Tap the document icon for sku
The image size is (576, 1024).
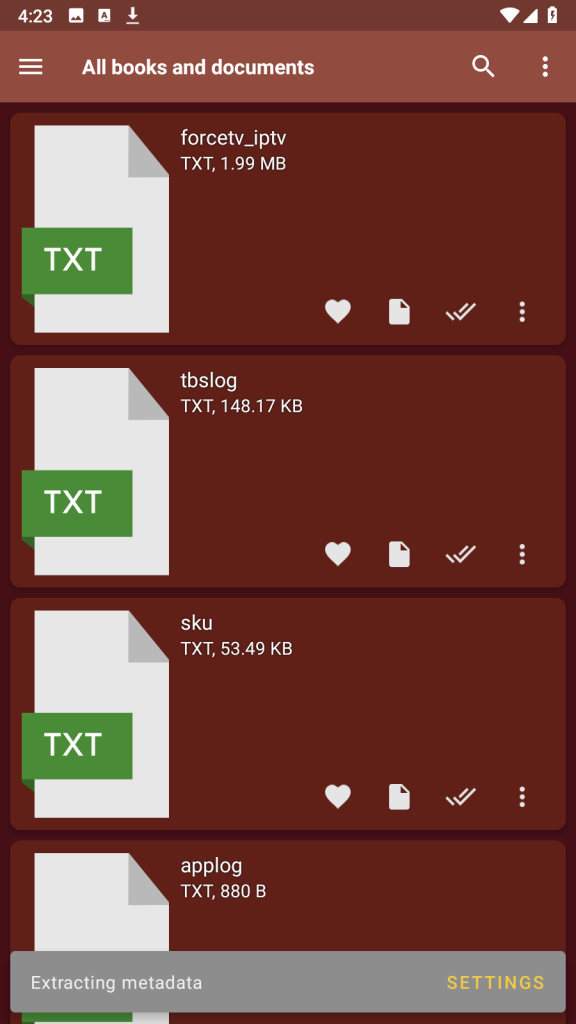[399, 797]
